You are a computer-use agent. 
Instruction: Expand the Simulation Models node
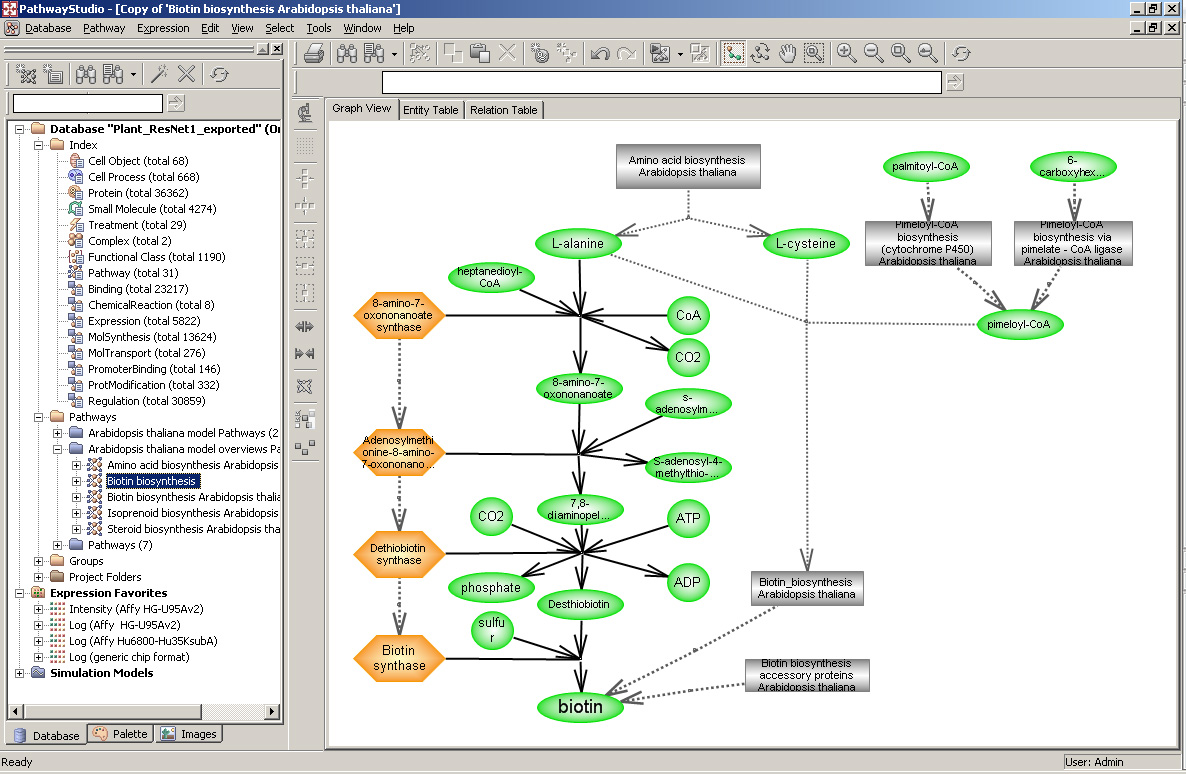click(x=20, y=673)
